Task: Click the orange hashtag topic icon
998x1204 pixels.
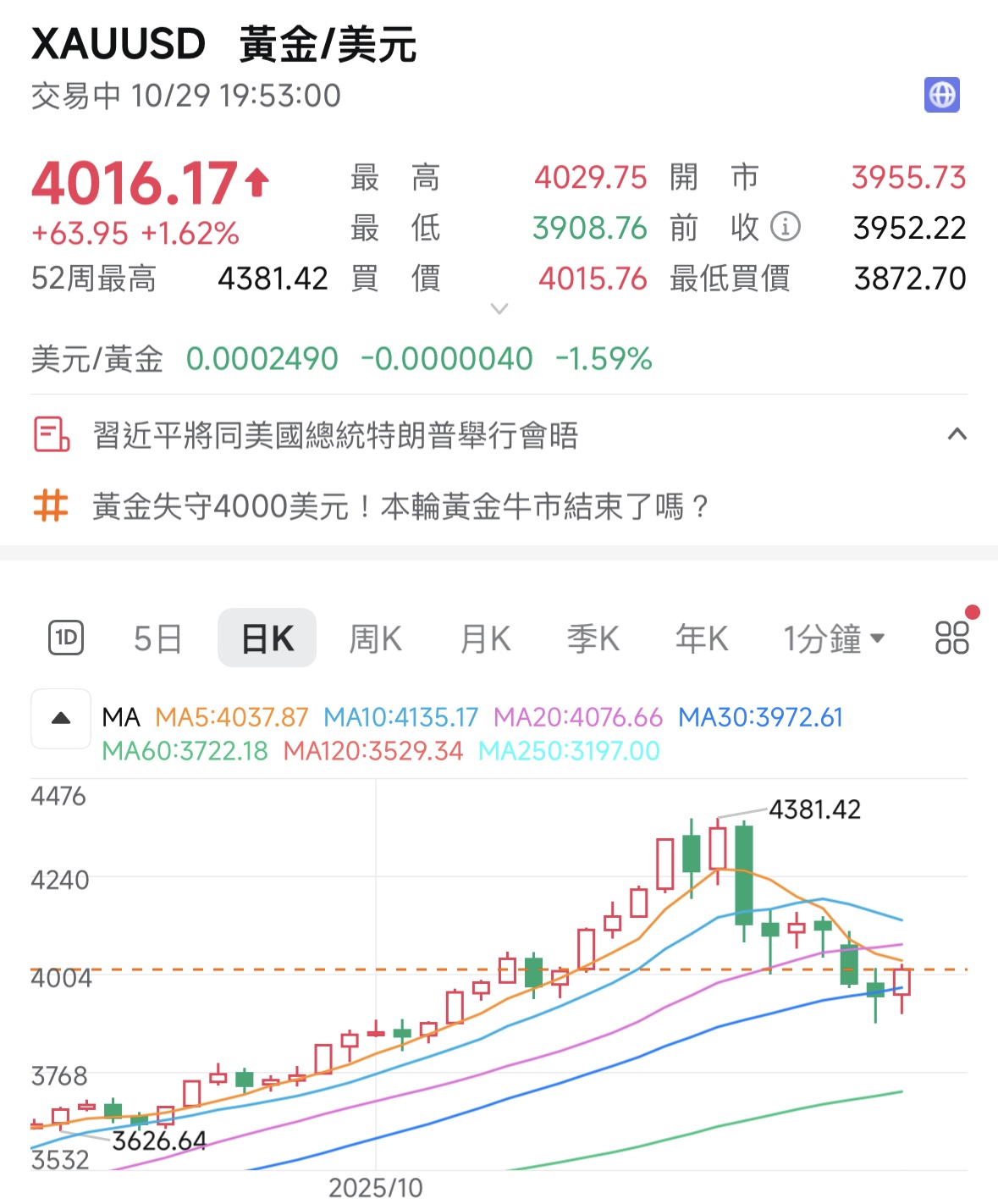Action: (50, 506)
